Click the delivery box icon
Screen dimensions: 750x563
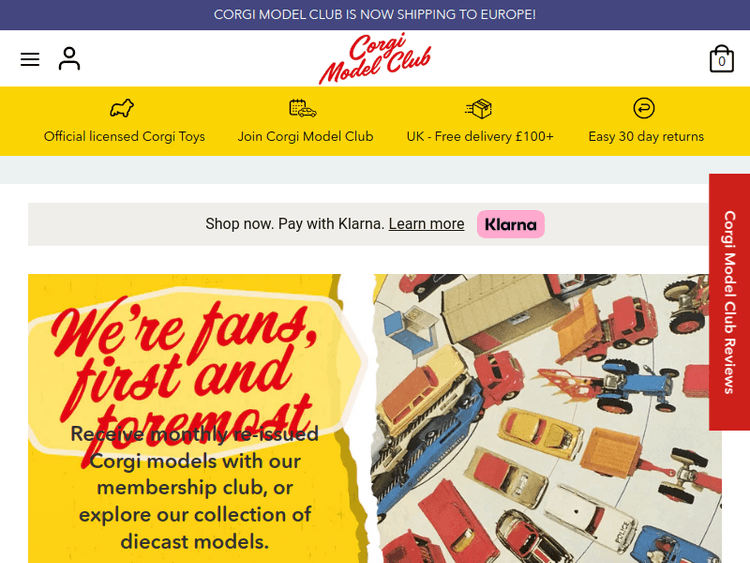coord(479,108)
